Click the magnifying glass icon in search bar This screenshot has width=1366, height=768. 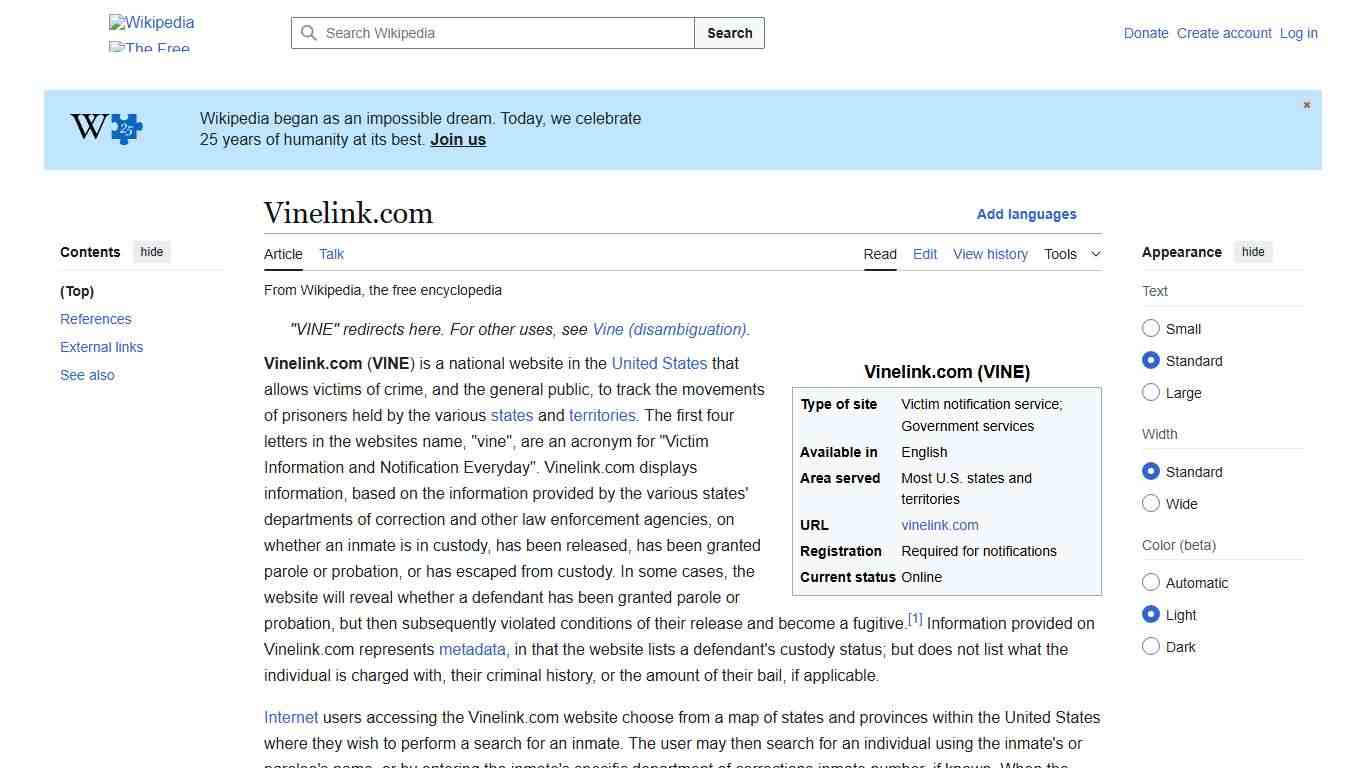click(x=309, y=33)
